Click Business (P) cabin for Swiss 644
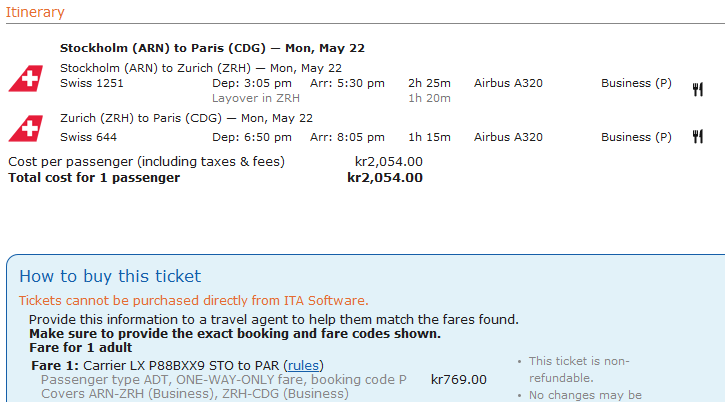 point(636,137)
